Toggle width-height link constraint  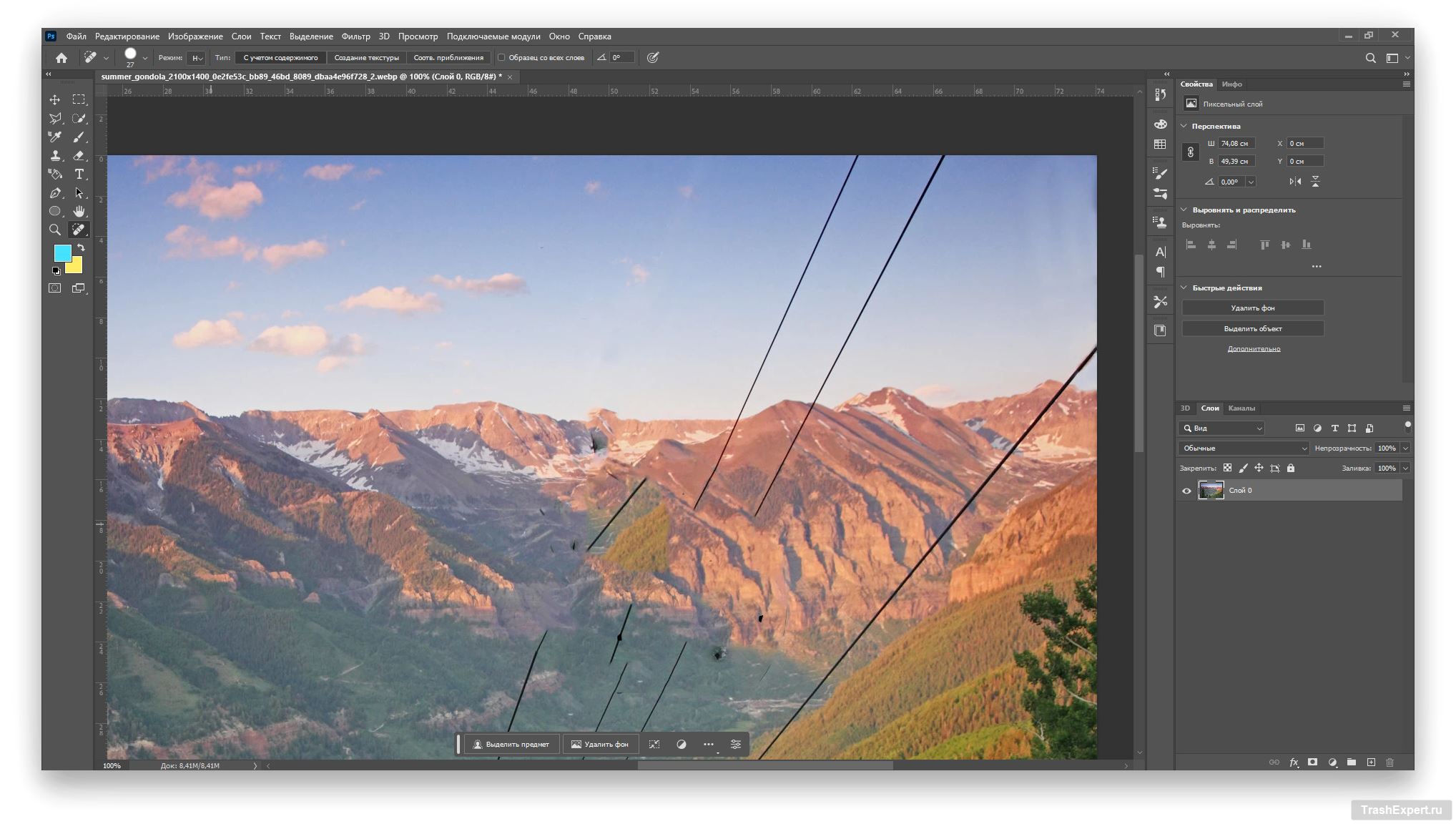pos(1190,152)
